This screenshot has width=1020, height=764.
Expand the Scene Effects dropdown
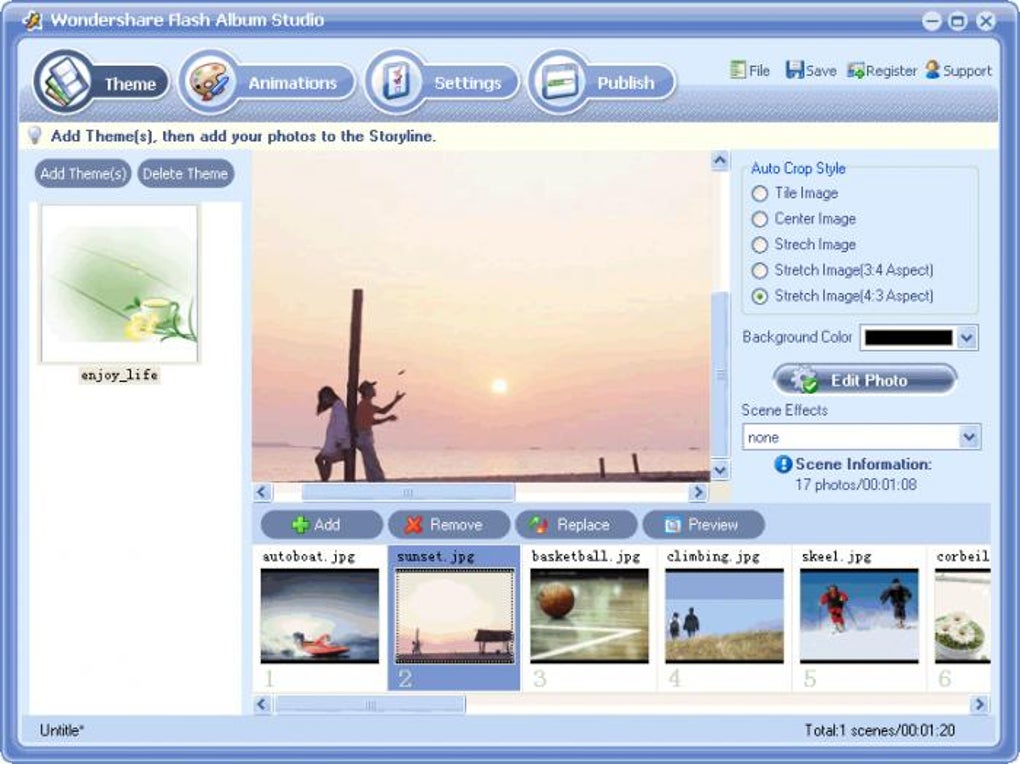[969, 437]
